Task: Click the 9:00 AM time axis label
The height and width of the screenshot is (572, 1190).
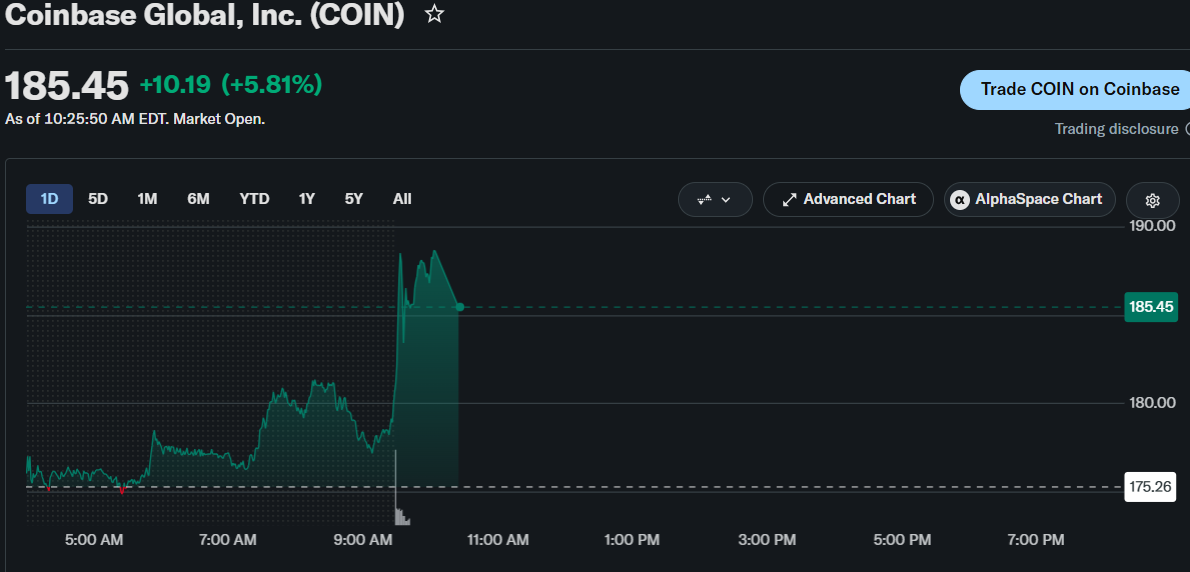Action: pyautogui.click(x=365, y=540)
